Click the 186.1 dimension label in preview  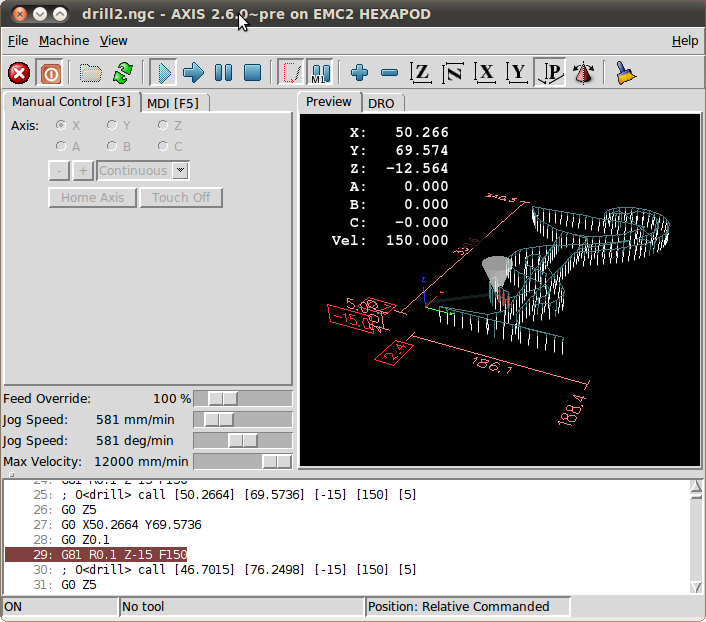[x=492, y=365]
